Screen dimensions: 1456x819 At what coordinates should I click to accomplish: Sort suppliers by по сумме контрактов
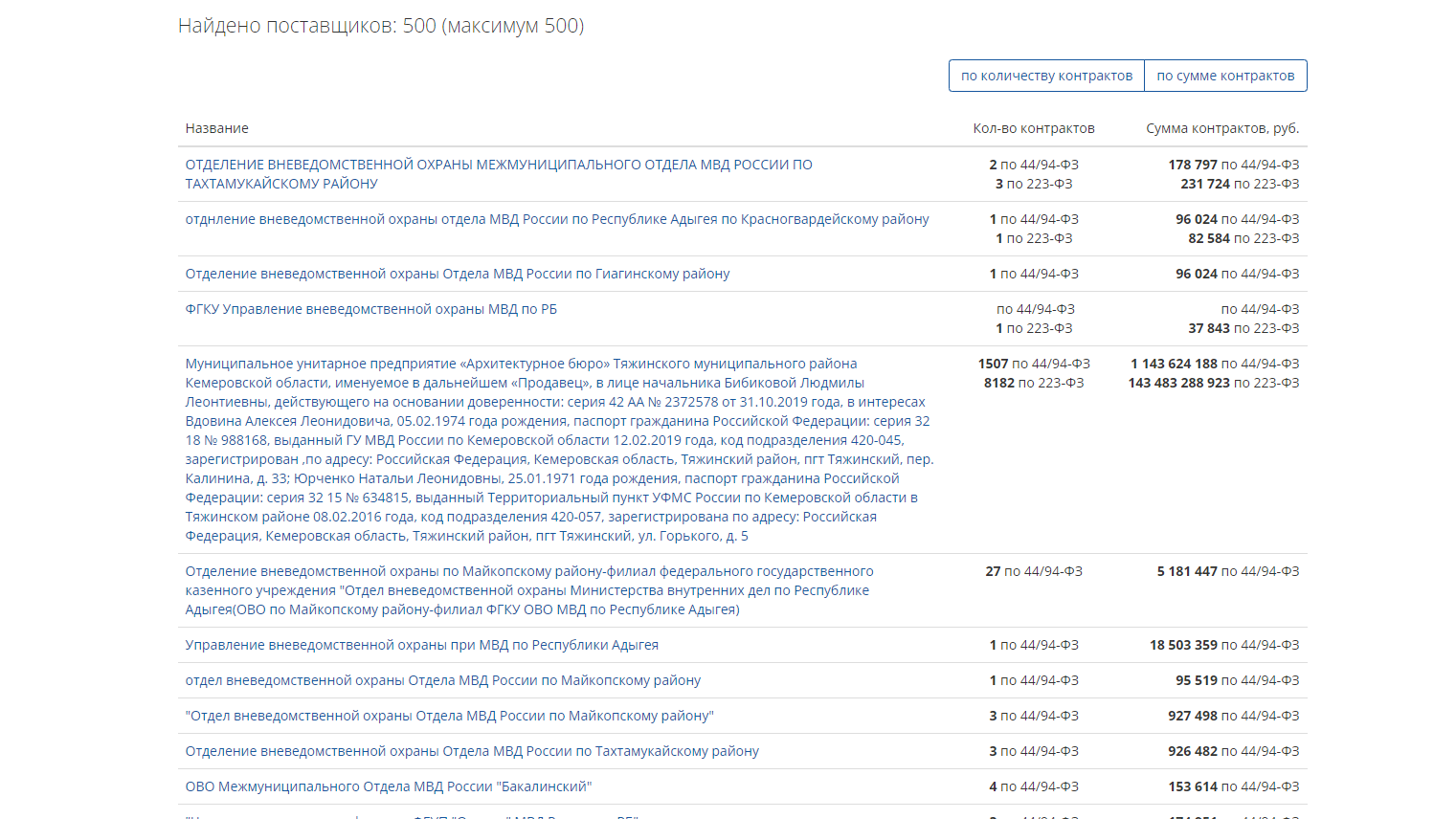click(1225, 76)
